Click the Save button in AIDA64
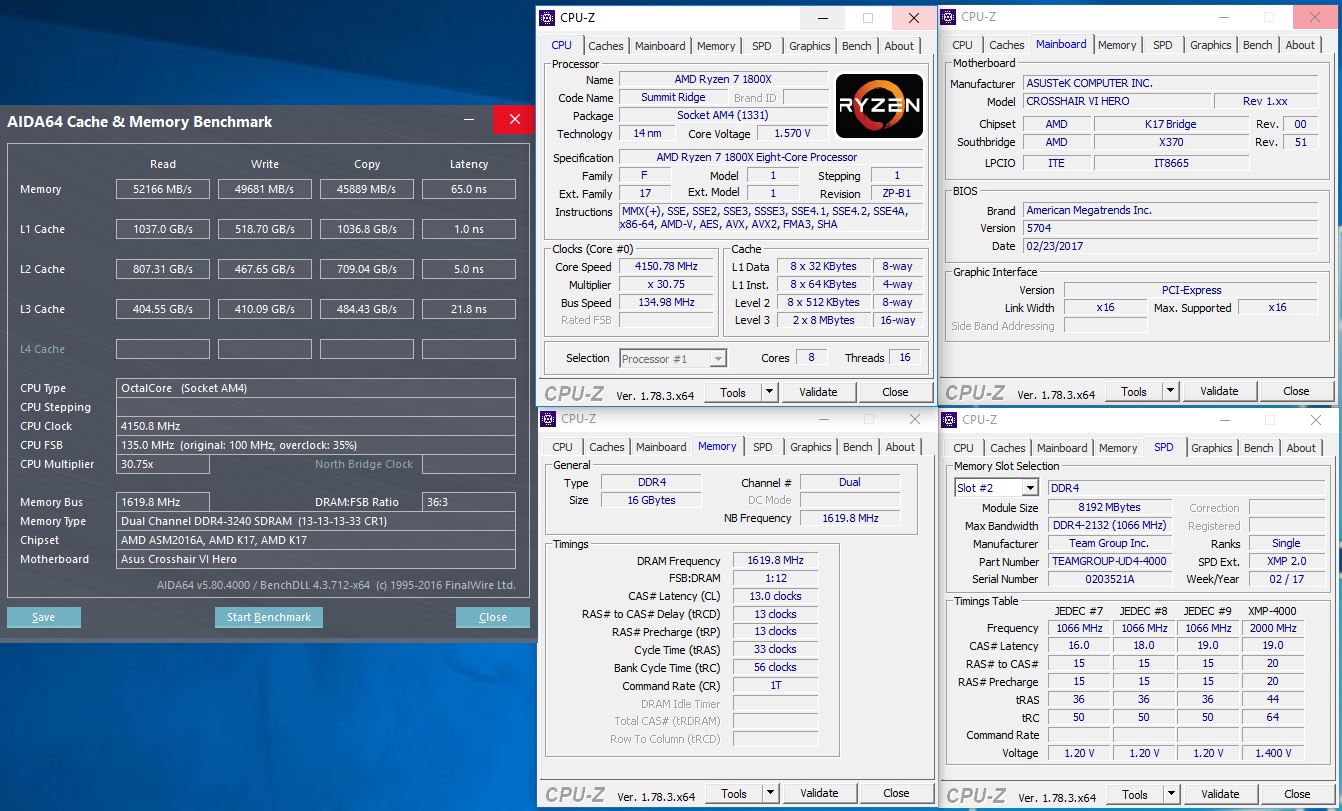Image resolution: width=1342 pixels, height=811 pixels. [44, 617]
